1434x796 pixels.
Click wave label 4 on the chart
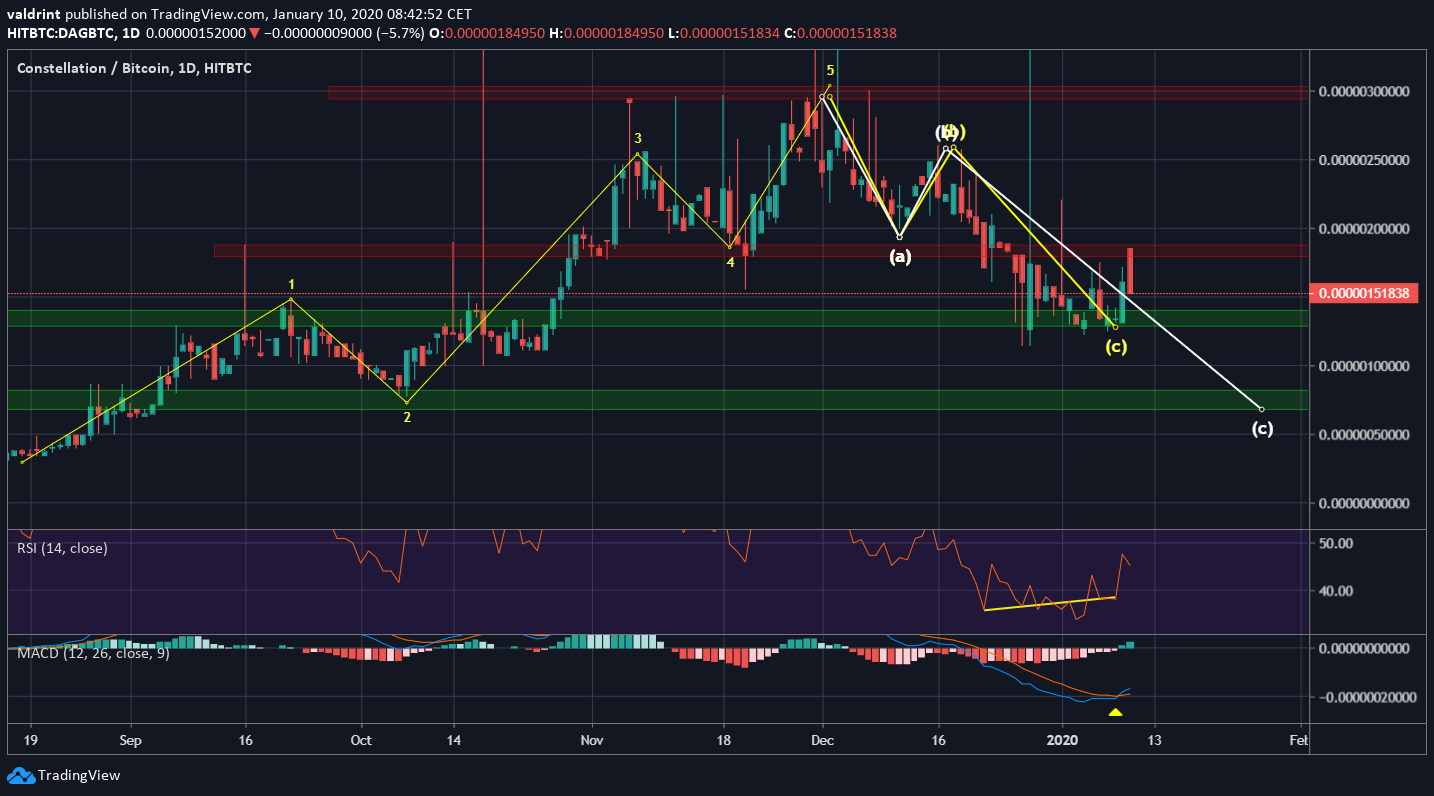730,262
